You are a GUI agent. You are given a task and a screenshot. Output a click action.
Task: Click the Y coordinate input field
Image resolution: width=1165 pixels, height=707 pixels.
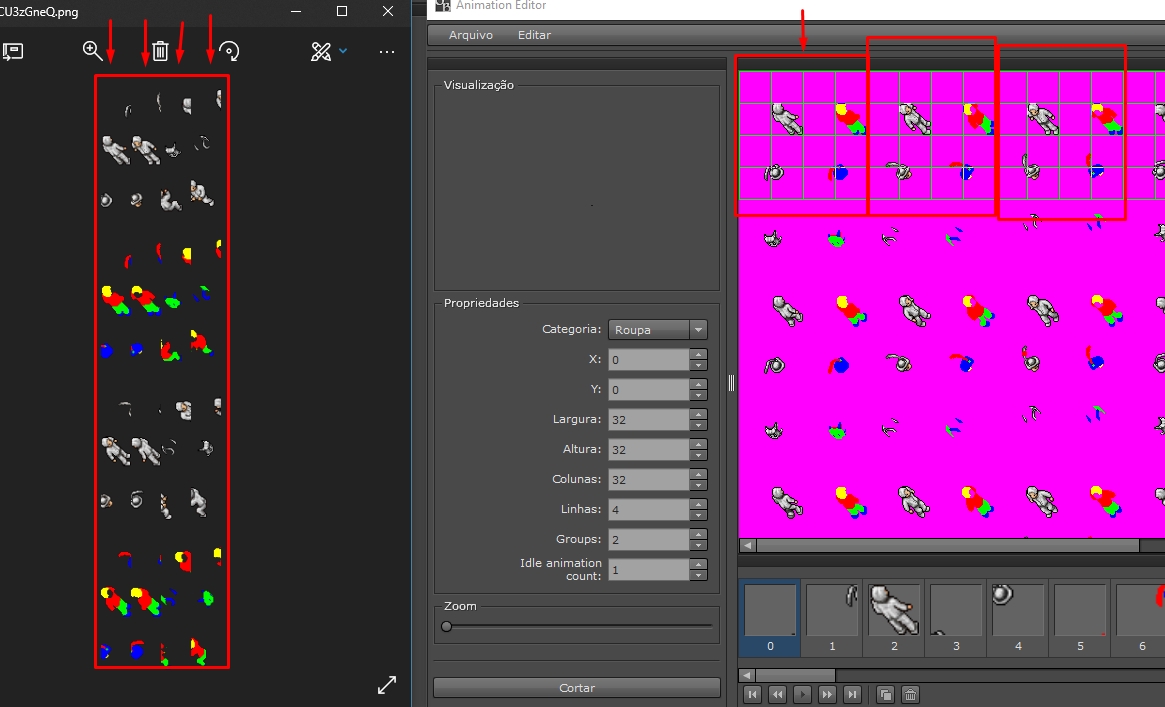[x=649, y=389]
